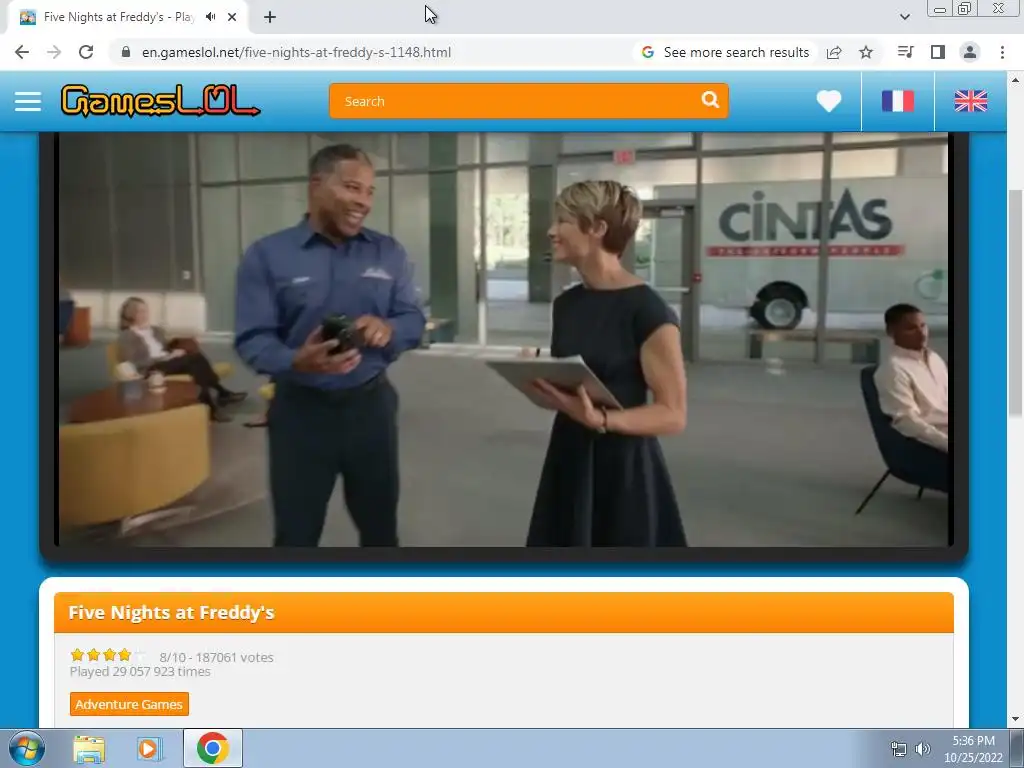Expand the tab search chevron
The image size is (1024, 768).
pos(904,17)
